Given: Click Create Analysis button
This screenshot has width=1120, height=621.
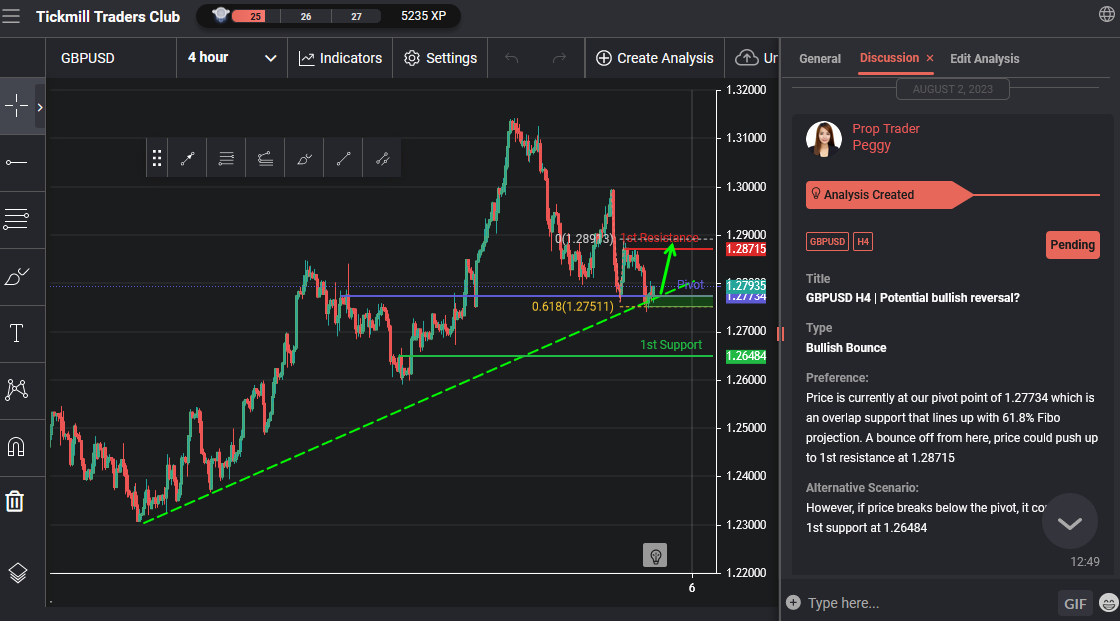Looking at the screenshot, I should click(654, 58).
